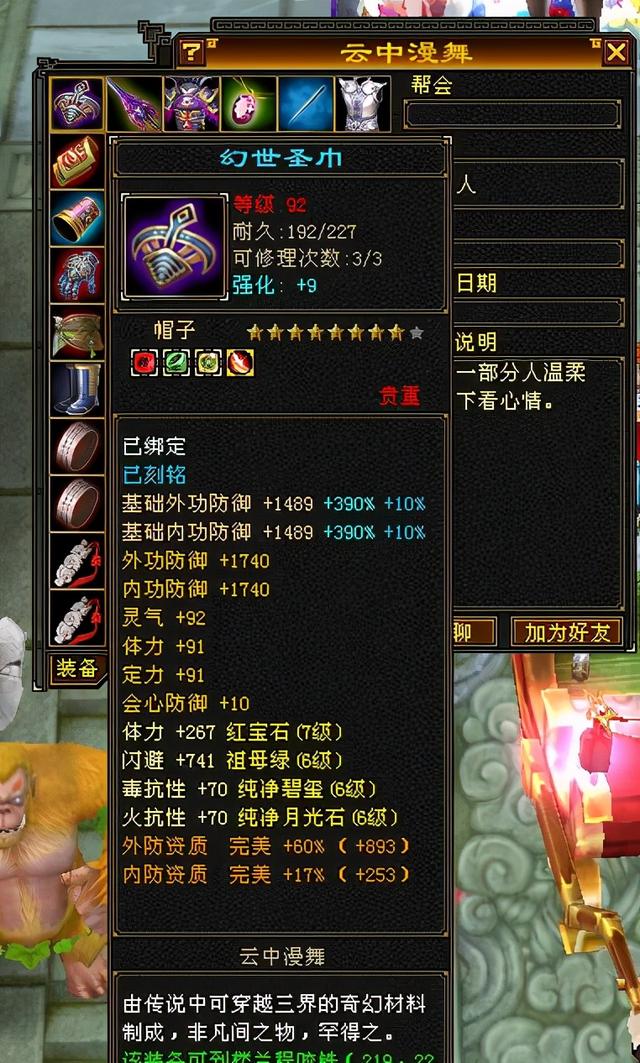Open the 装备 tab
The width and height of the screenshot is (640, 1063).
(77, 669)
